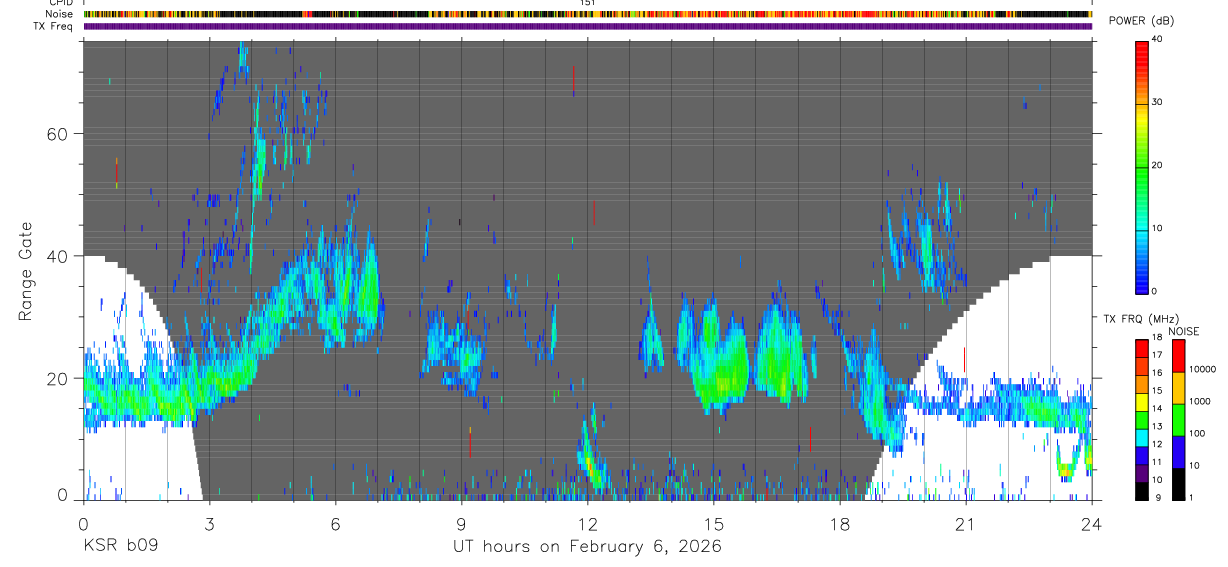Click the orange NOISE swatch between 1000 and 10000
1228x567 pixels.
(1179, 387)
